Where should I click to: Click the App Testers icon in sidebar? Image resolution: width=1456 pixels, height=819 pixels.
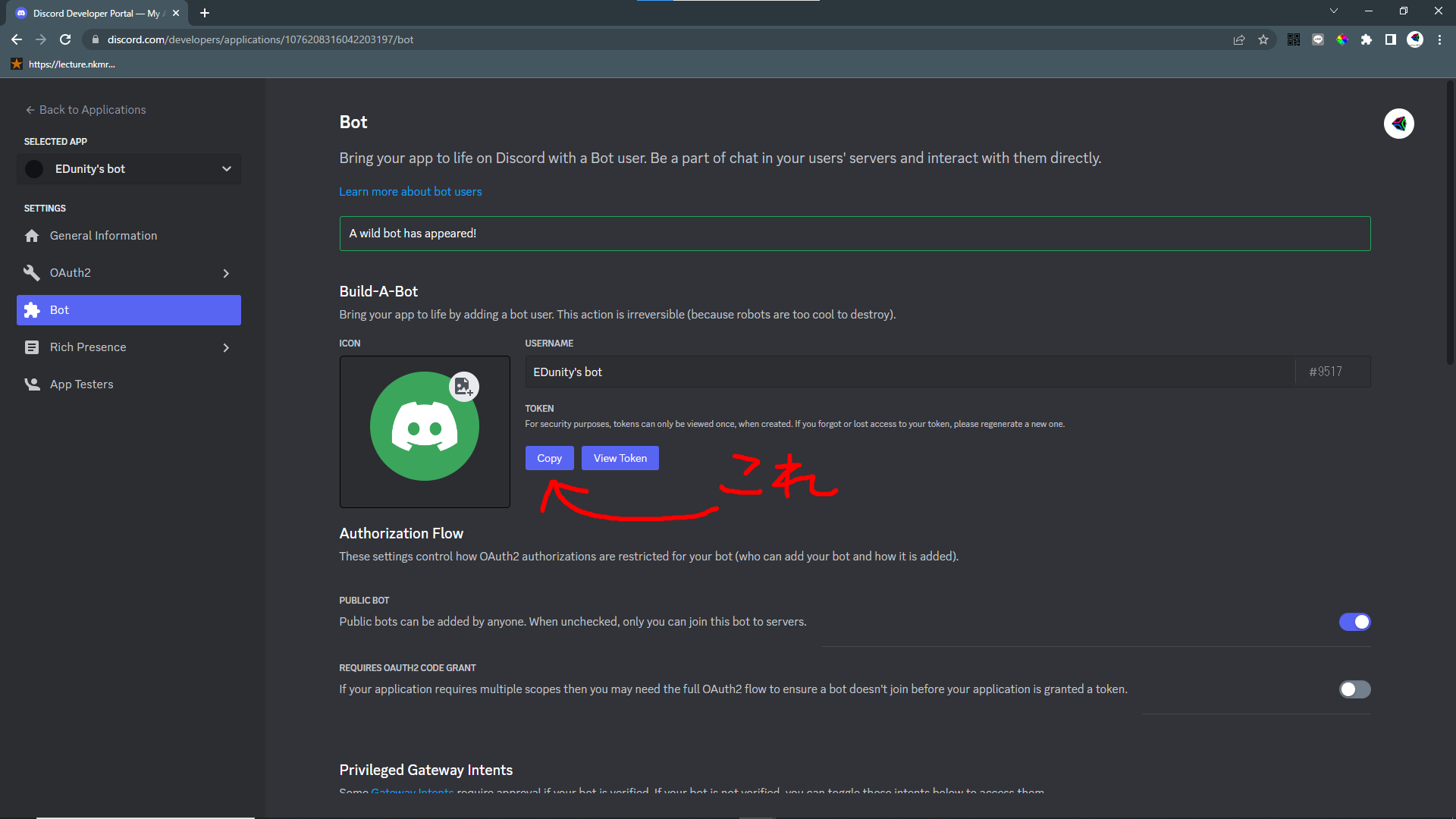click(32, 384)
